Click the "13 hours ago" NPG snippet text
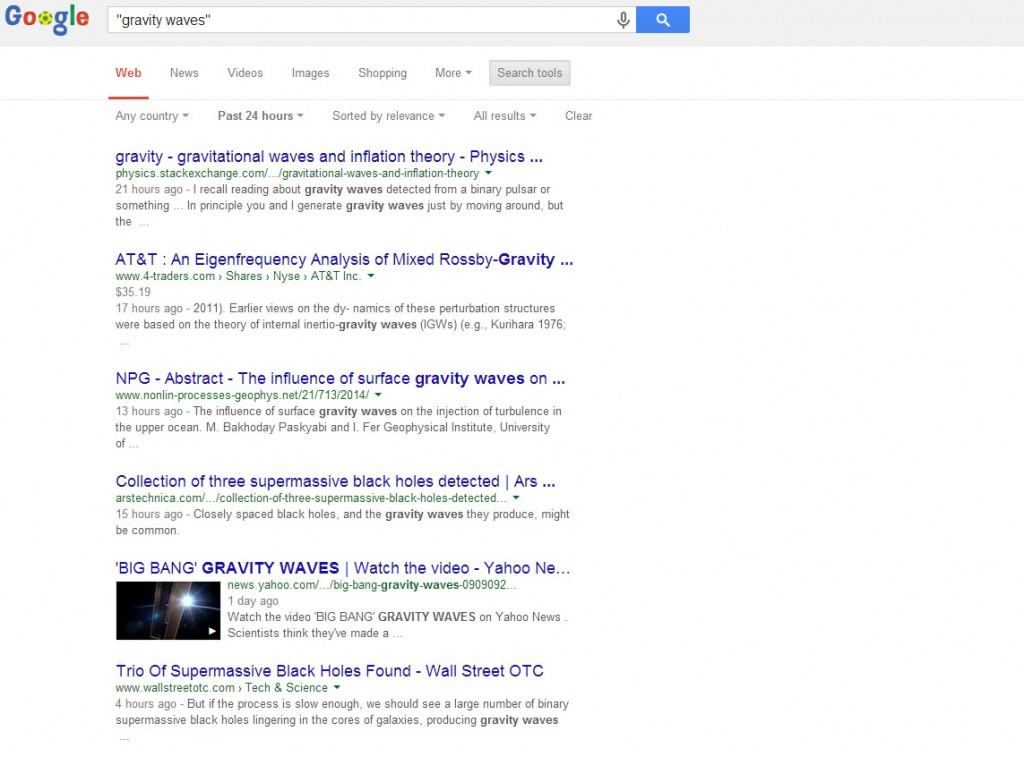Image resolution: width=1024 pixels, height=757 pixels. coord(149,411)
